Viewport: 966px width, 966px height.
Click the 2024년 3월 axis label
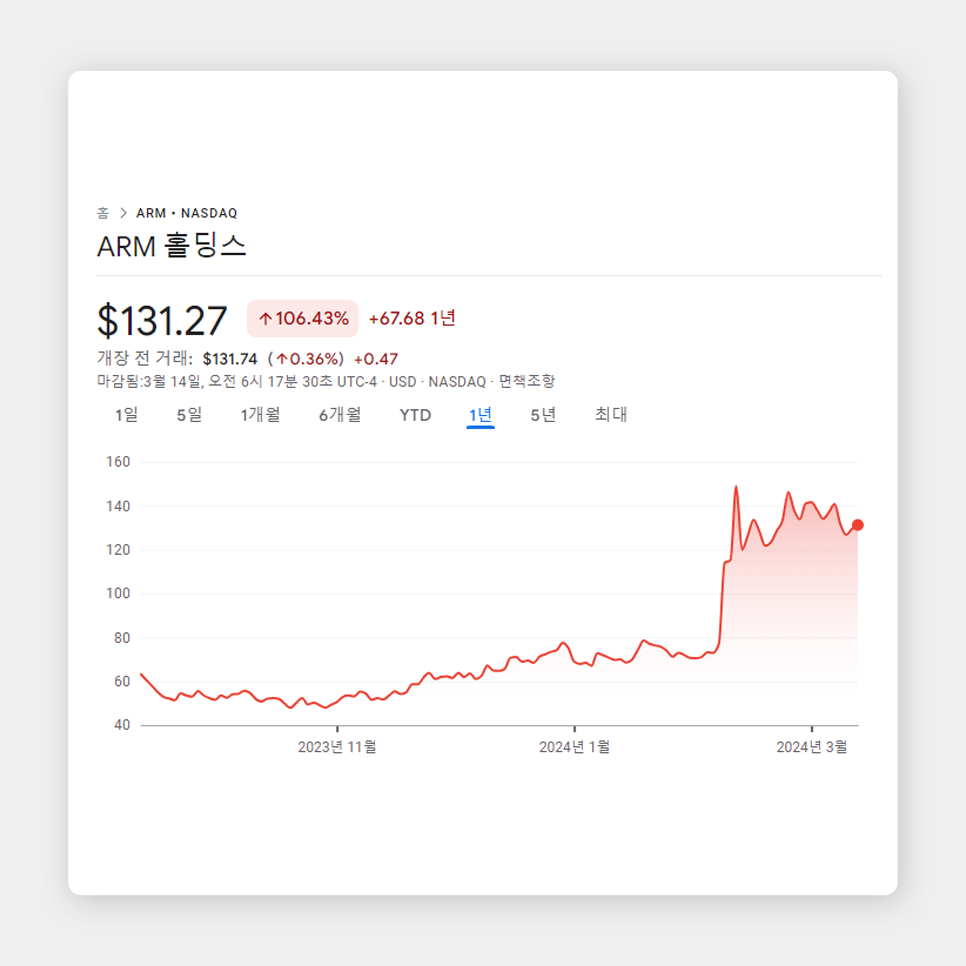(x=812, y=747)
